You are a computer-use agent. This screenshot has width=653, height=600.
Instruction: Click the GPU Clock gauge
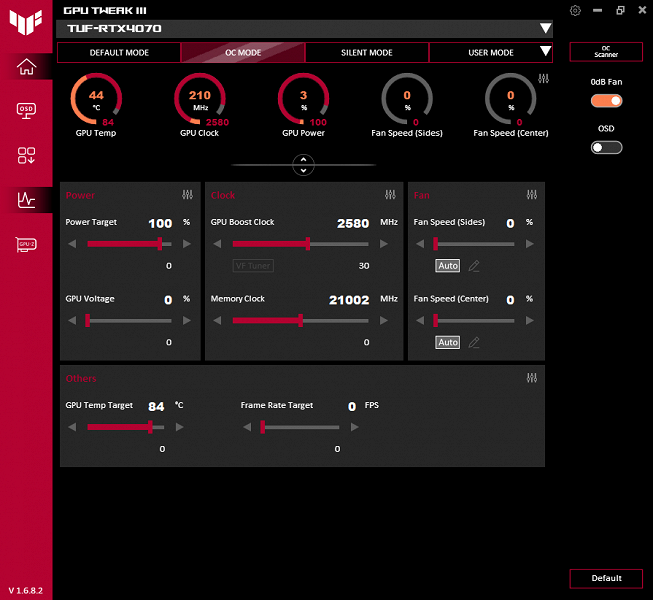pyautogui.click(x=200, y=99)
